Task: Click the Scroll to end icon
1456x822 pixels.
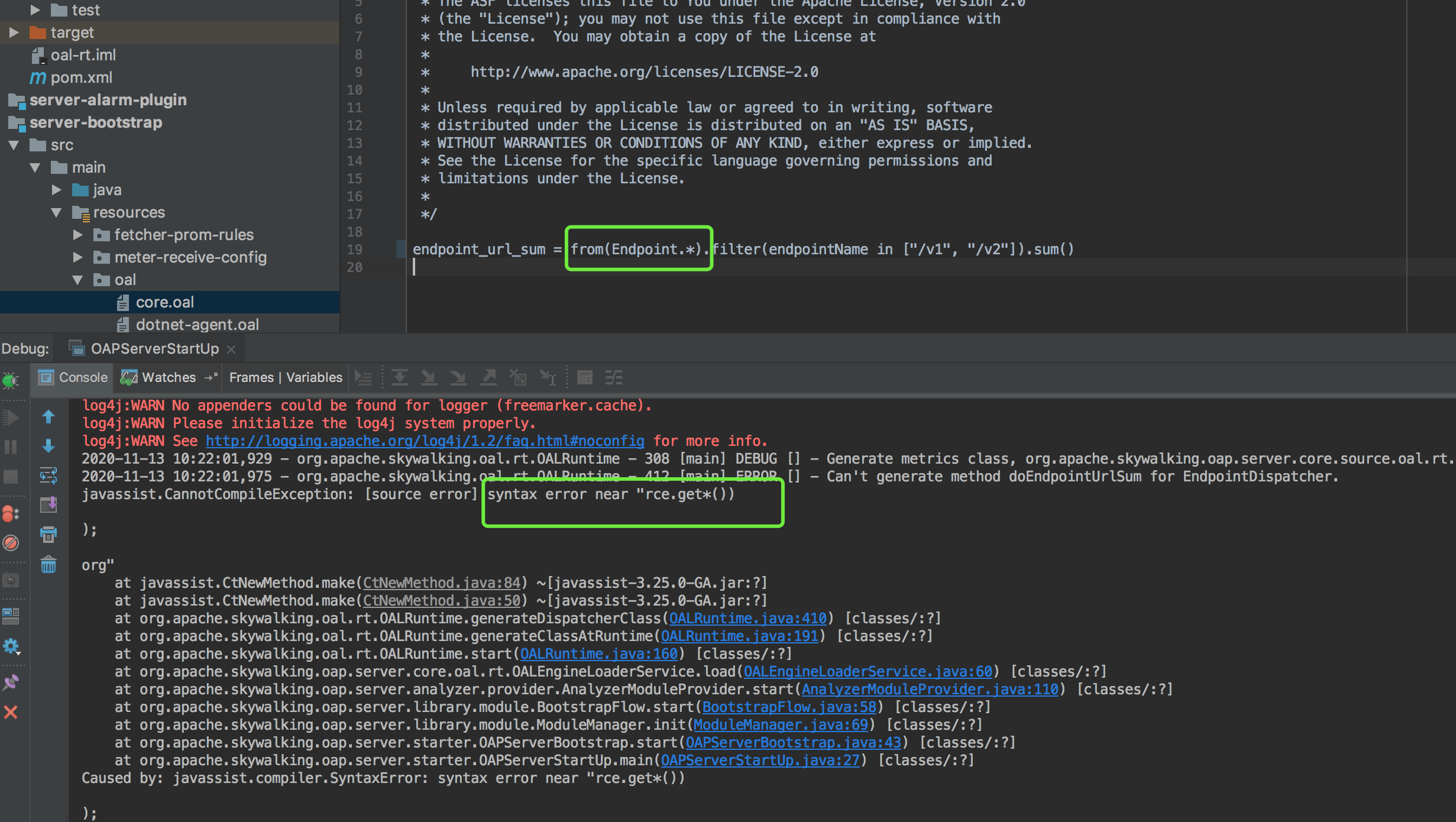Action: point(48,504)
